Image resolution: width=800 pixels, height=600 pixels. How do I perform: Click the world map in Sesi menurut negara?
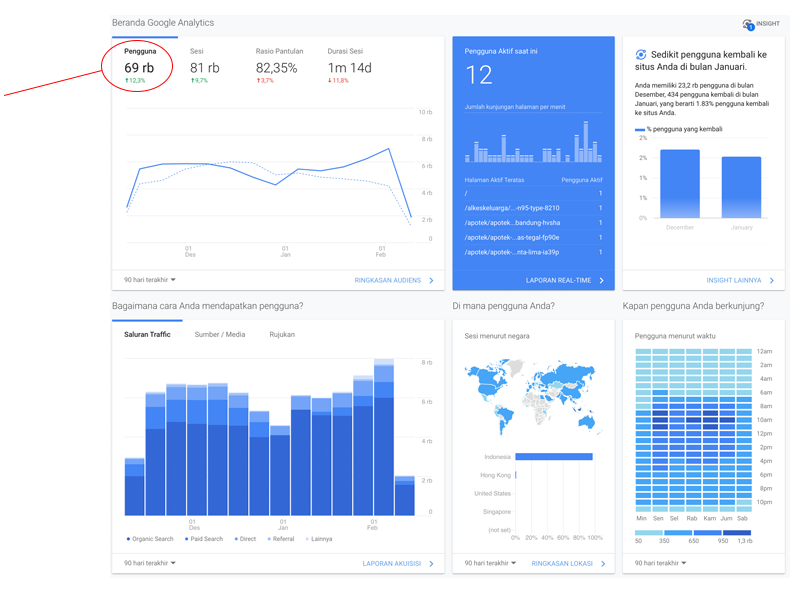(x=532, y=397)
